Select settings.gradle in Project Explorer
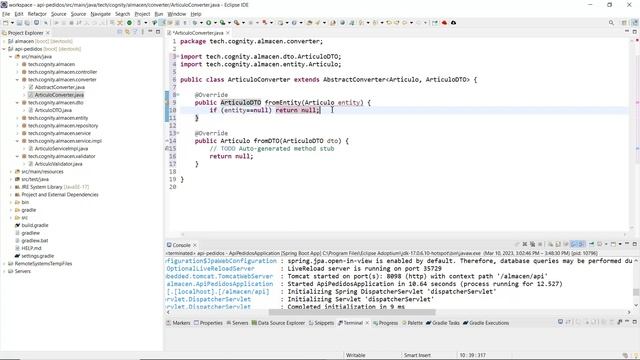 (38, 256)
